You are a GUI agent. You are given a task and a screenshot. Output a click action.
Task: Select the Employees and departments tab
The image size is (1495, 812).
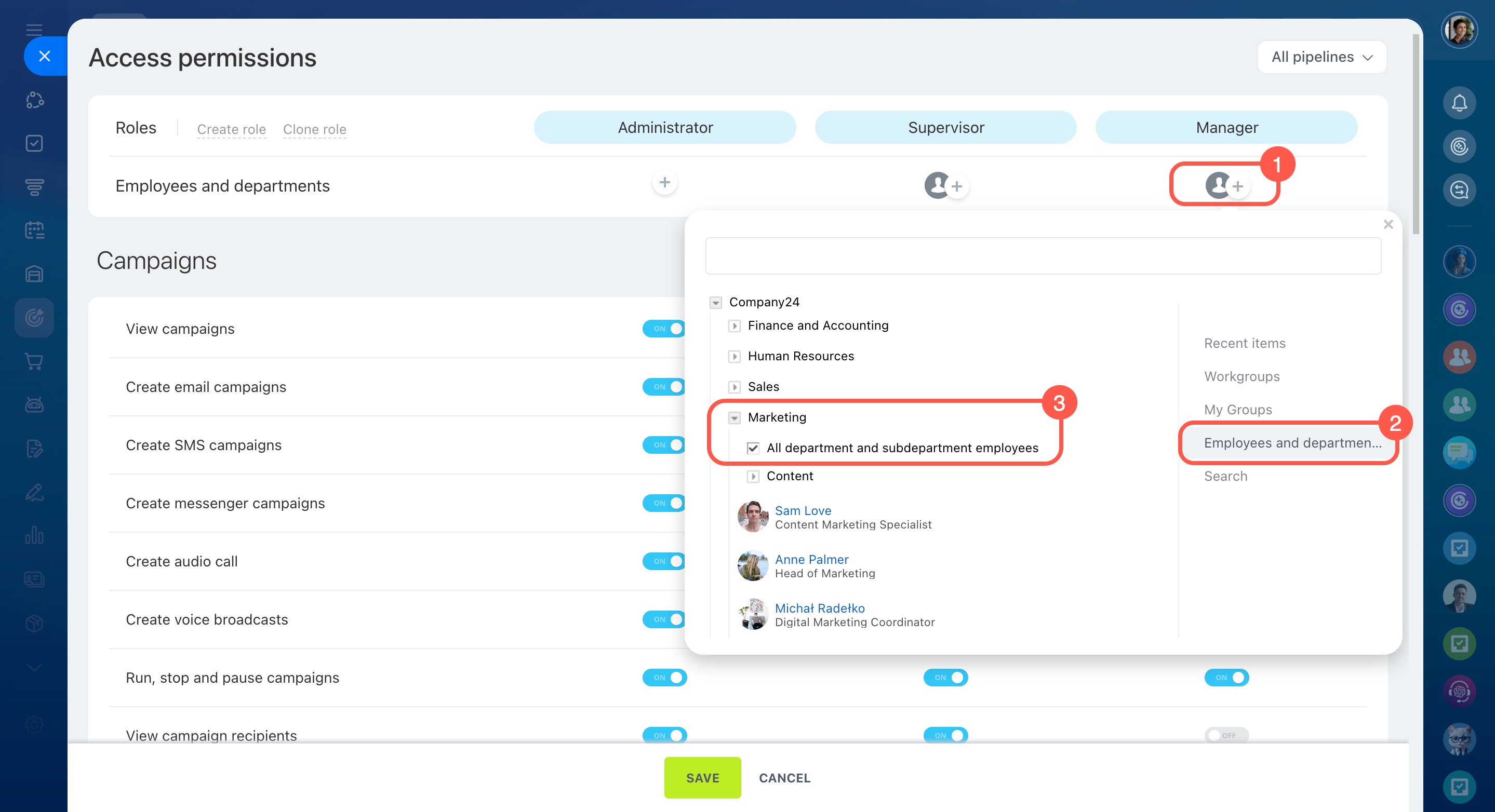click(x=1288, y=443)
